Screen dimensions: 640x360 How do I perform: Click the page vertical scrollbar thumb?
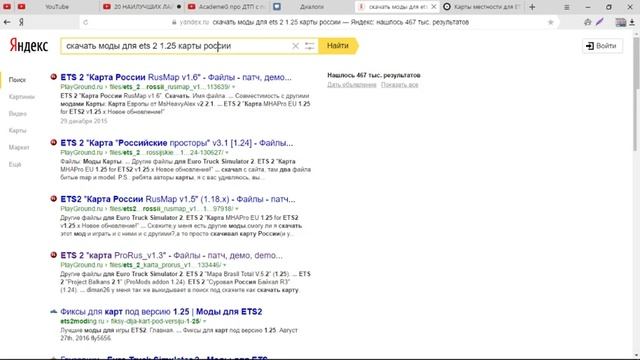point(636,94)
